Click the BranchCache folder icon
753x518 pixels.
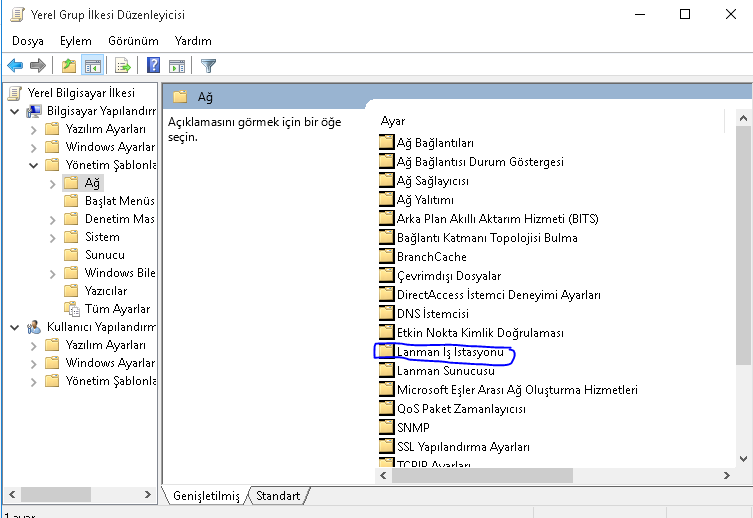[x=386, y=256]
